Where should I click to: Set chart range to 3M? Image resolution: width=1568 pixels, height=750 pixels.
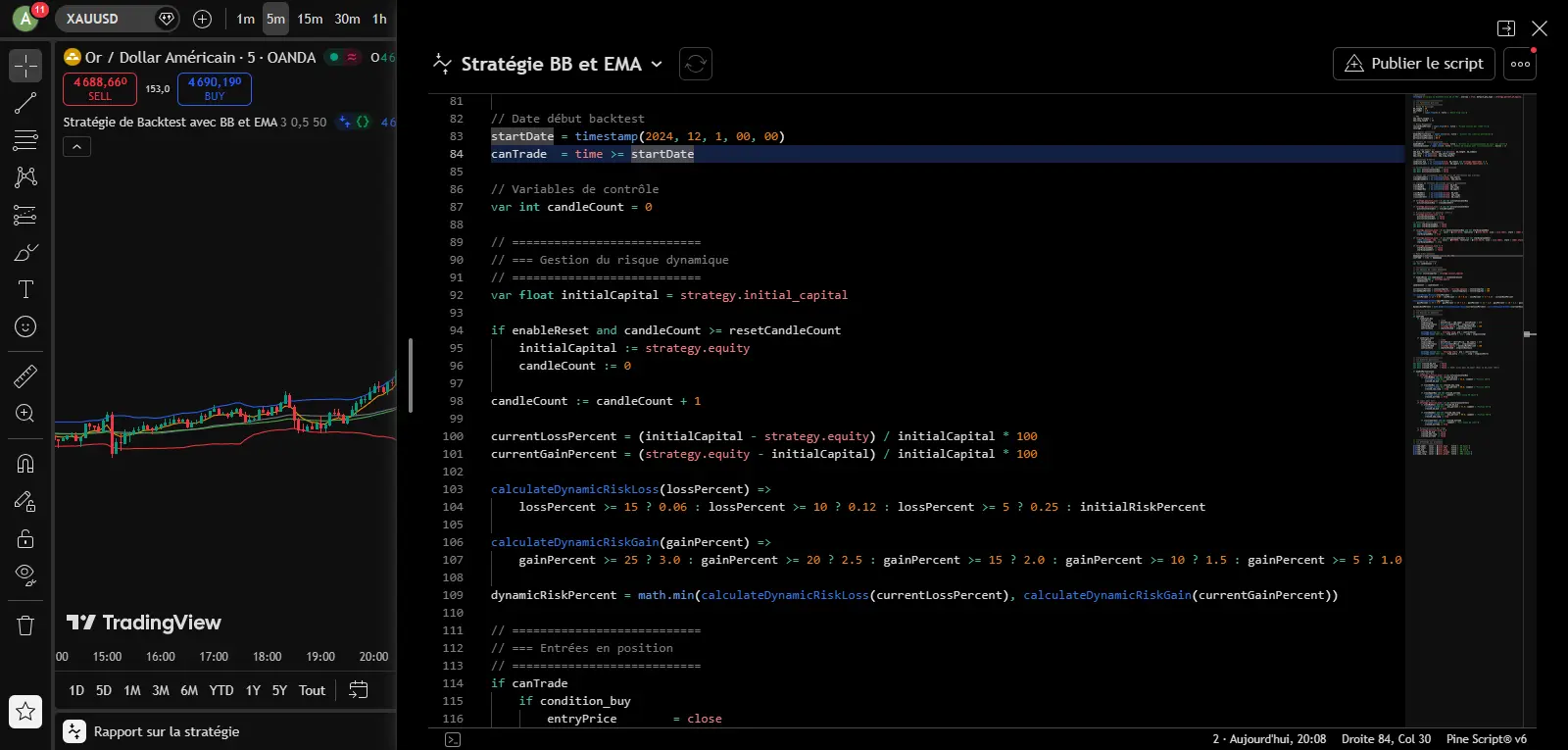[161, 690]
